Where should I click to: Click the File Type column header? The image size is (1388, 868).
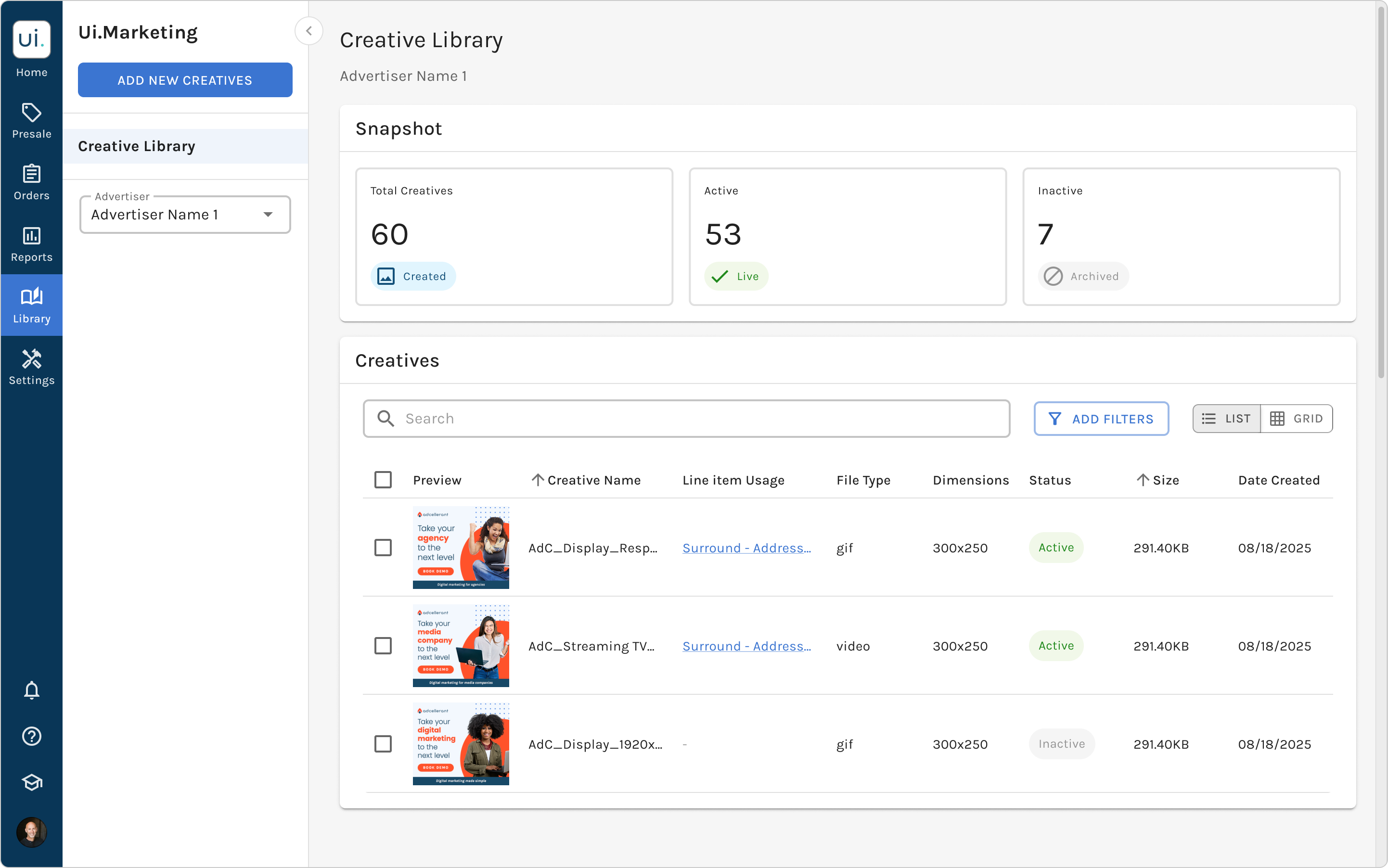coord(863,480)
